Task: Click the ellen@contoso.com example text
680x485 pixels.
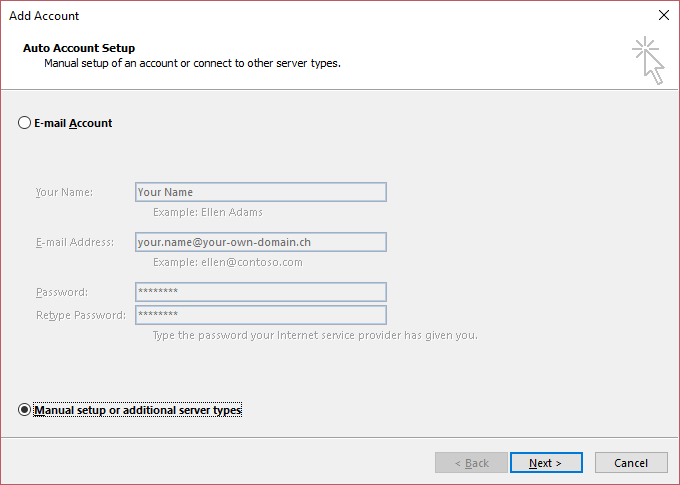Action: click(x=252, y=262)
